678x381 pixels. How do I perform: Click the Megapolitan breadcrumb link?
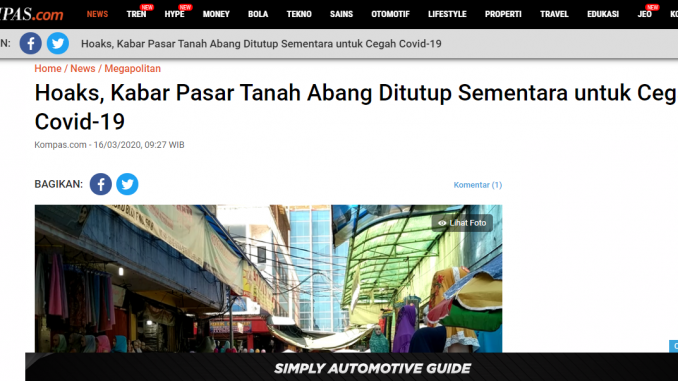coord(132,69)
